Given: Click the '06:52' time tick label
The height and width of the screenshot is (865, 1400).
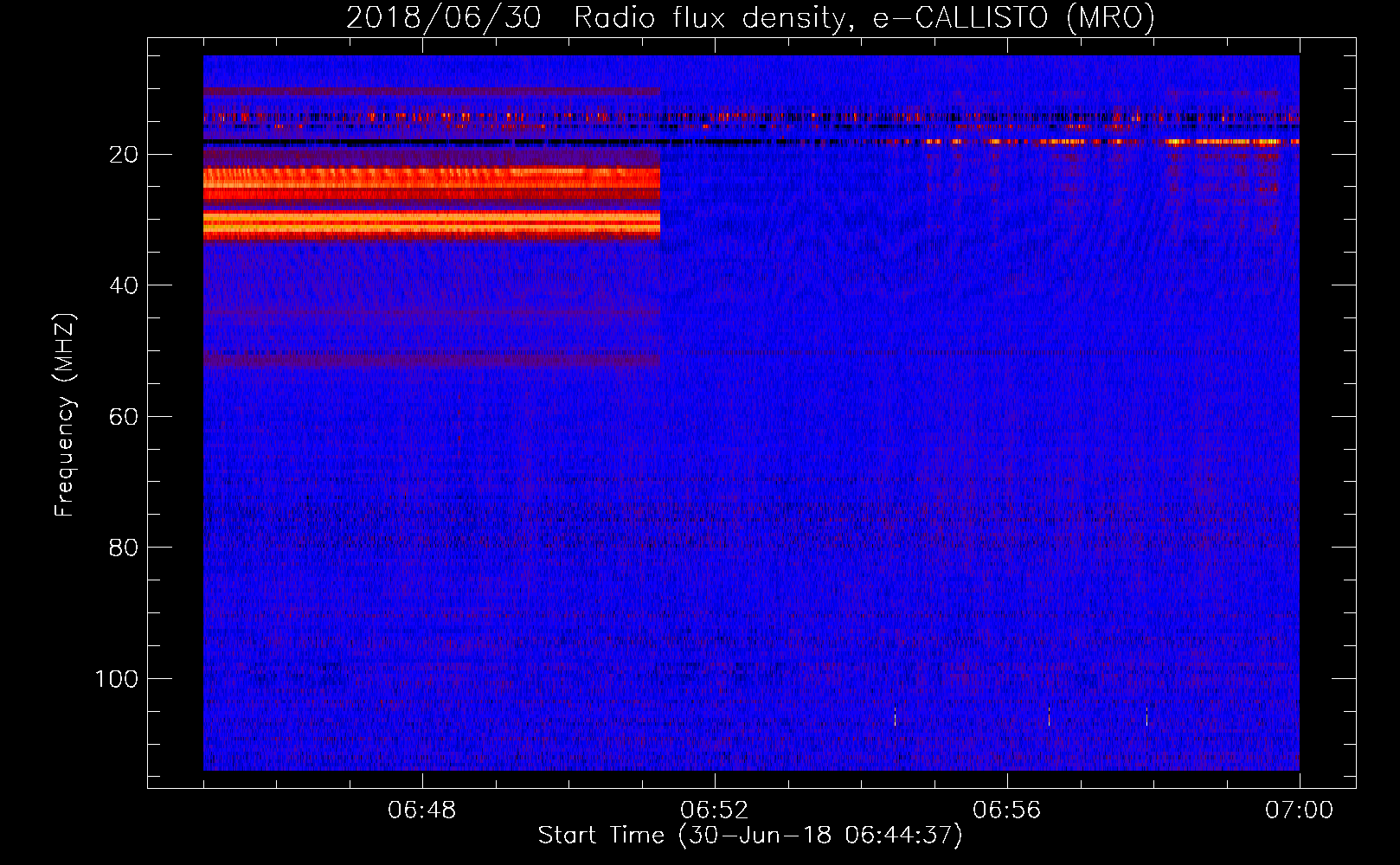Looking at the screenshot, I should click(x=715, y=811).
